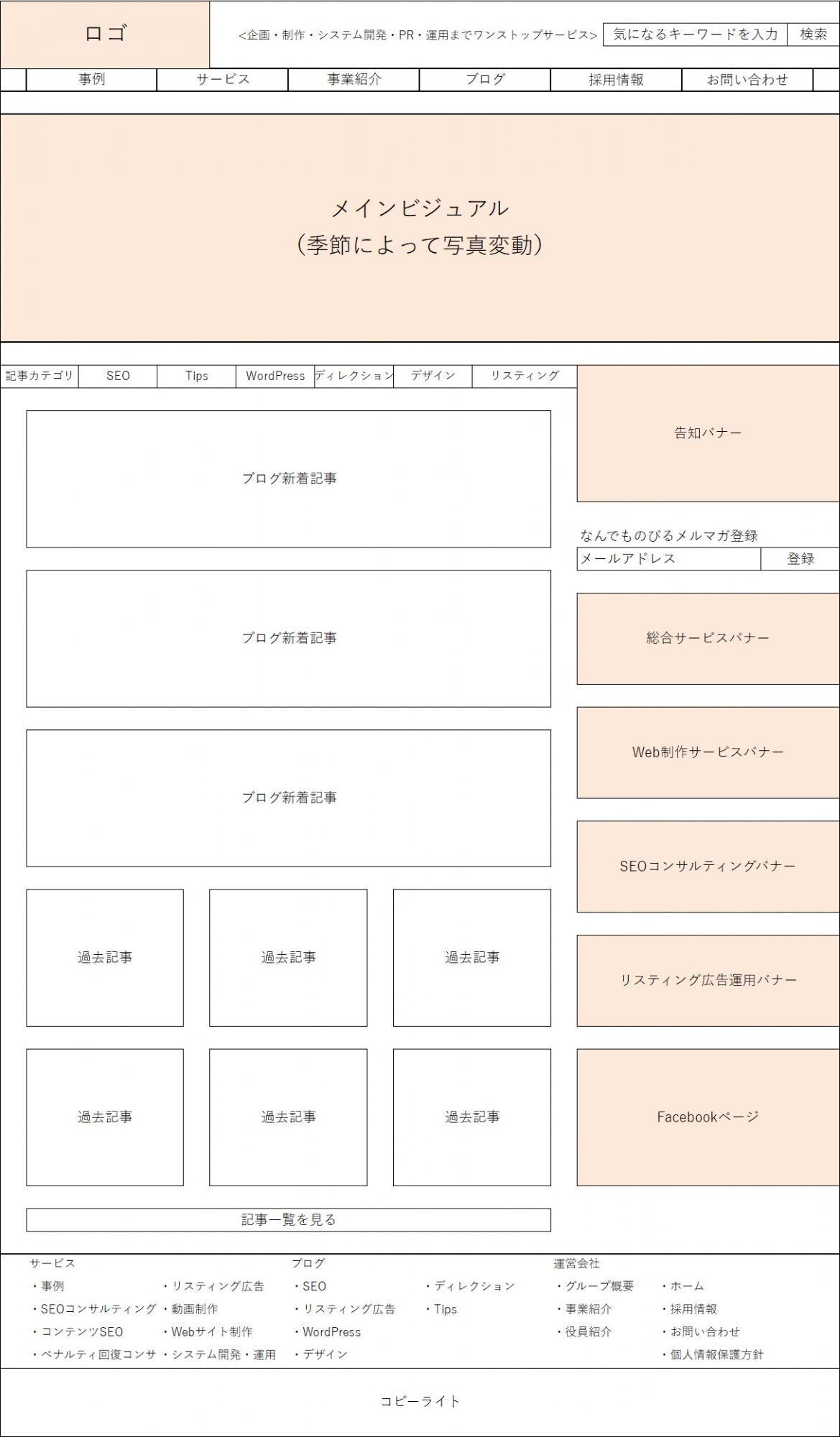Choose the デザイン category tab

coord(433,376)
